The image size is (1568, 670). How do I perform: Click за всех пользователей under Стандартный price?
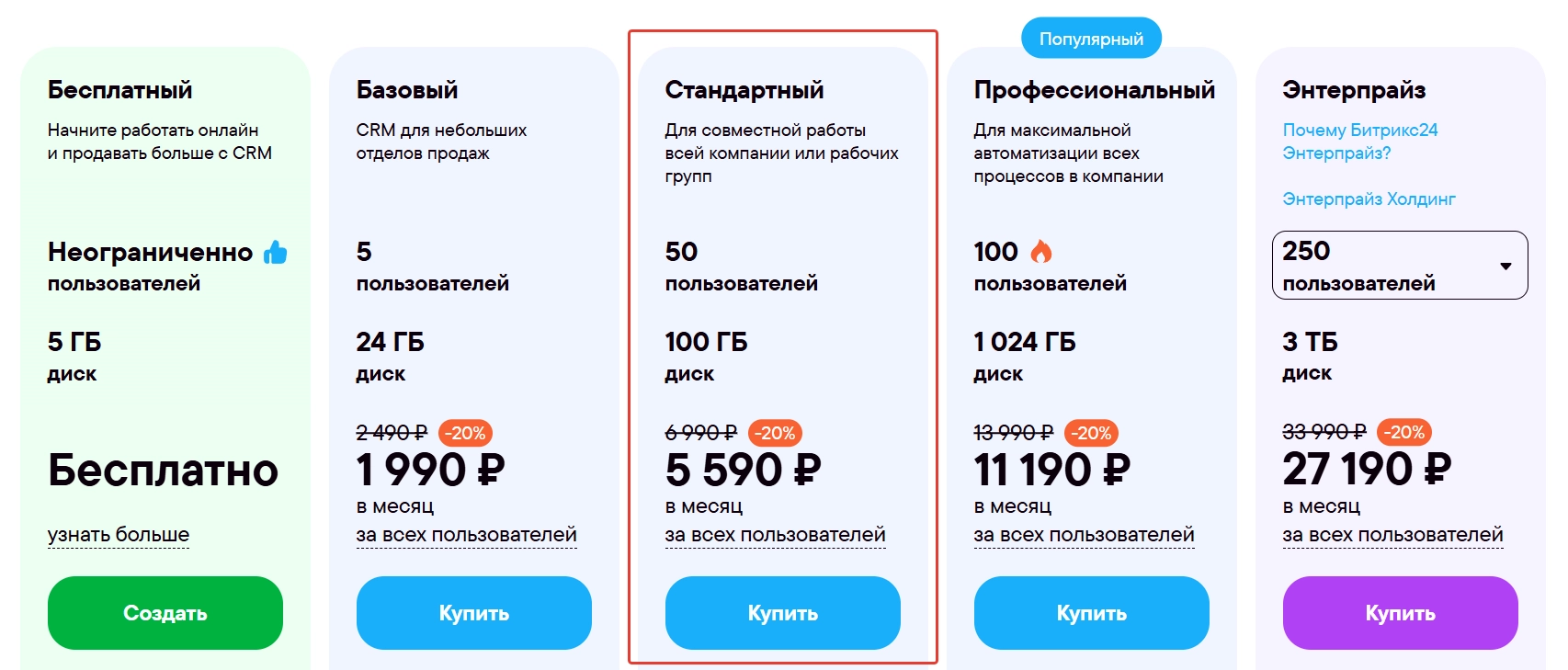tap(776, 535)
